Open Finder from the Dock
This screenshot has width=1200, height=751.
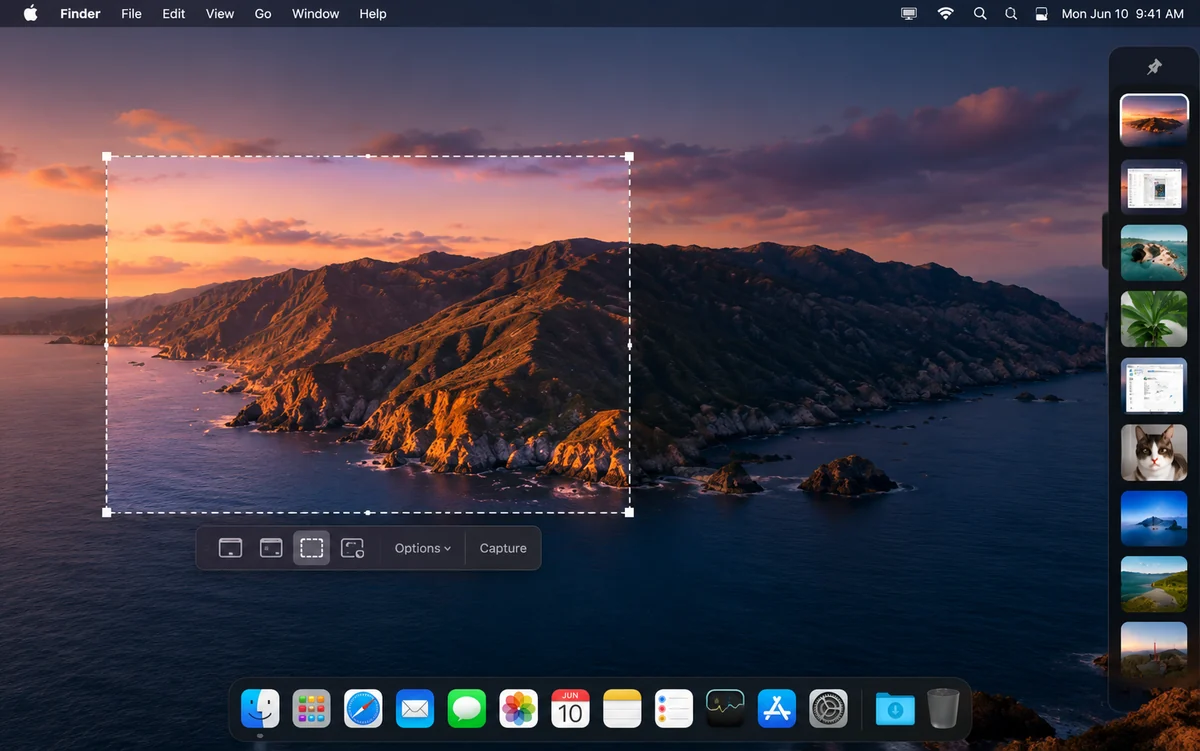(x=260, y=709)
